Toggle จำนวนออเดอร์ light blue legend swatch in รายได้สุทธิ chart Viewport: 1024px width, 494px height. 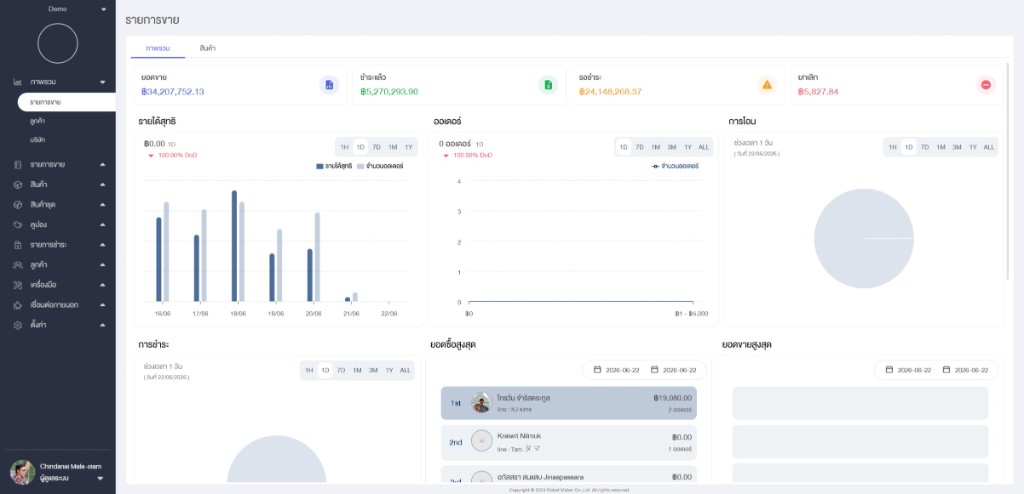(360, 167)
